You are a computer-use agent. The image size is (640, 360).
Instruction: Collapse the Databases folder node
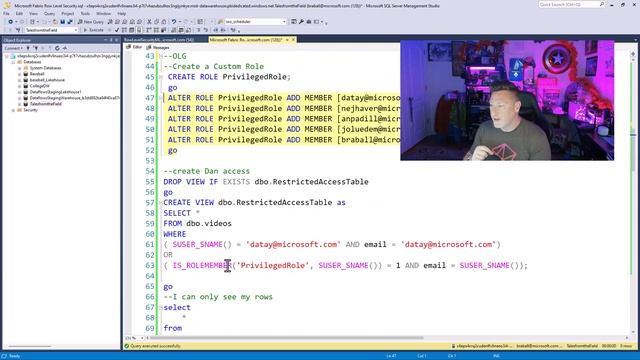[x=13, y=62]
